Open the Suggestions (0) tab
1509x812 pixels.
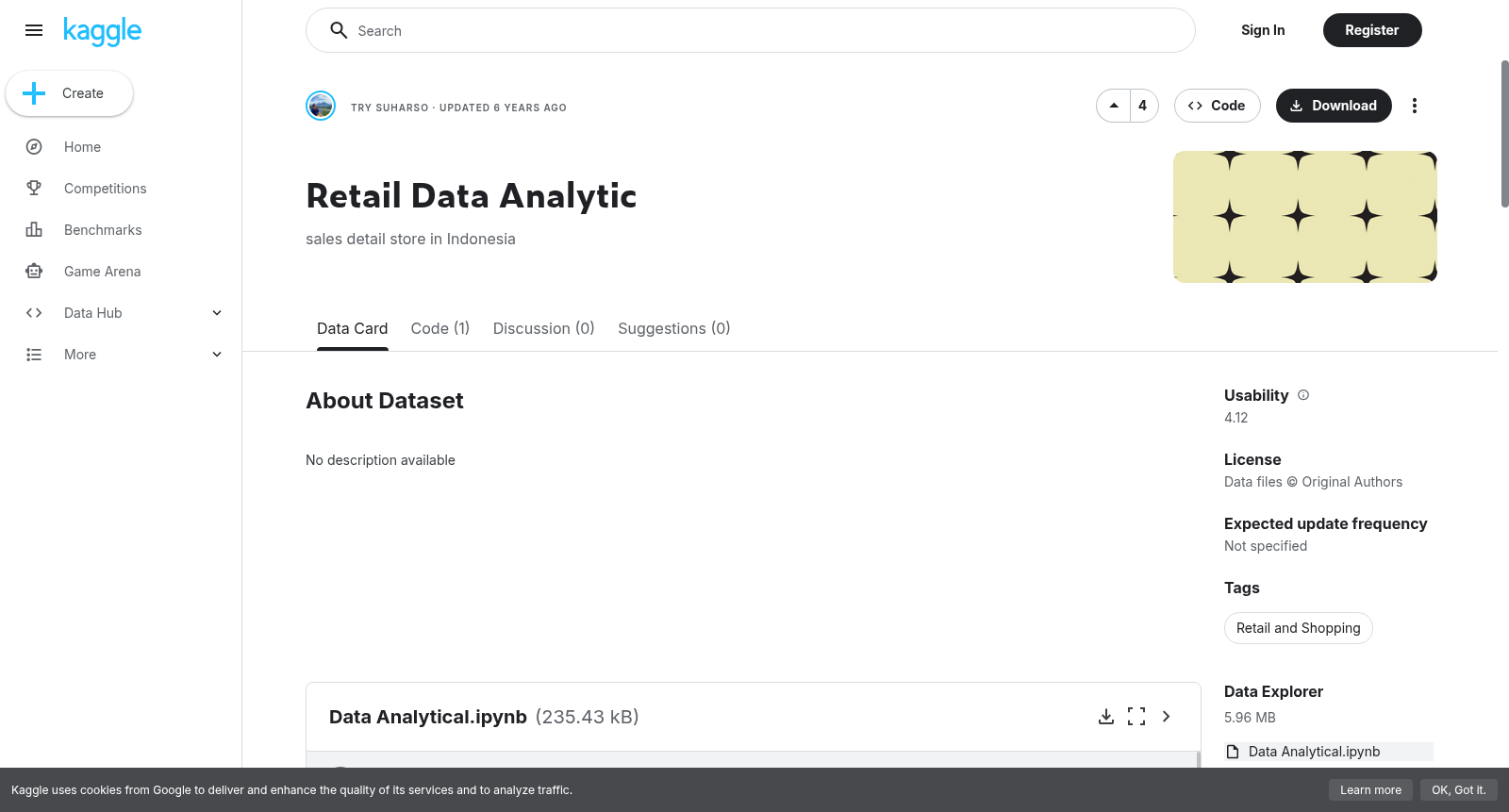(674, 328)
